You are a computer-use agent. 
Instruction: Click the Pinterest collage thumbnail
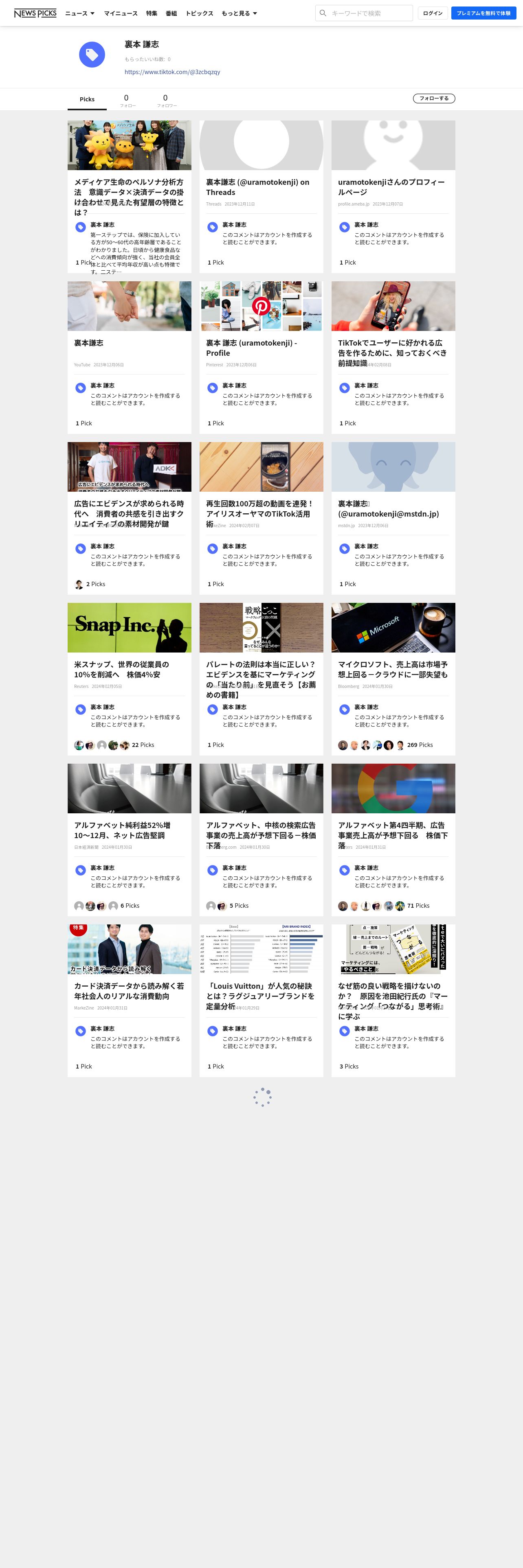click(x=261, y=306)
